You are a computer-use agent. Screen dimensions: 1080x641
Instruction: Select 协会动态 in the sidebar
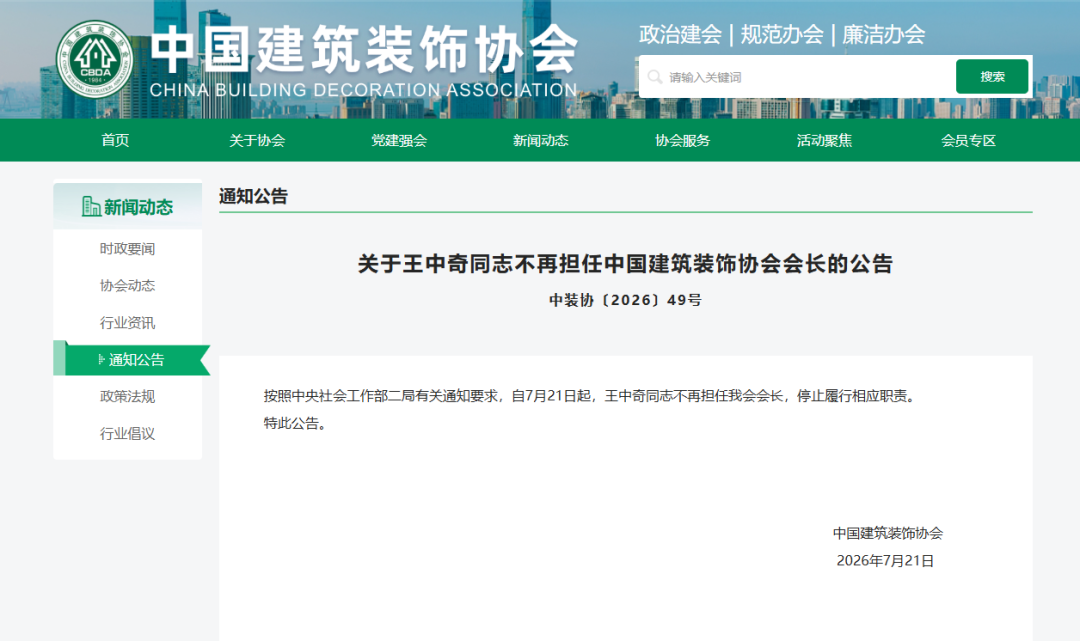coord(127,286)
